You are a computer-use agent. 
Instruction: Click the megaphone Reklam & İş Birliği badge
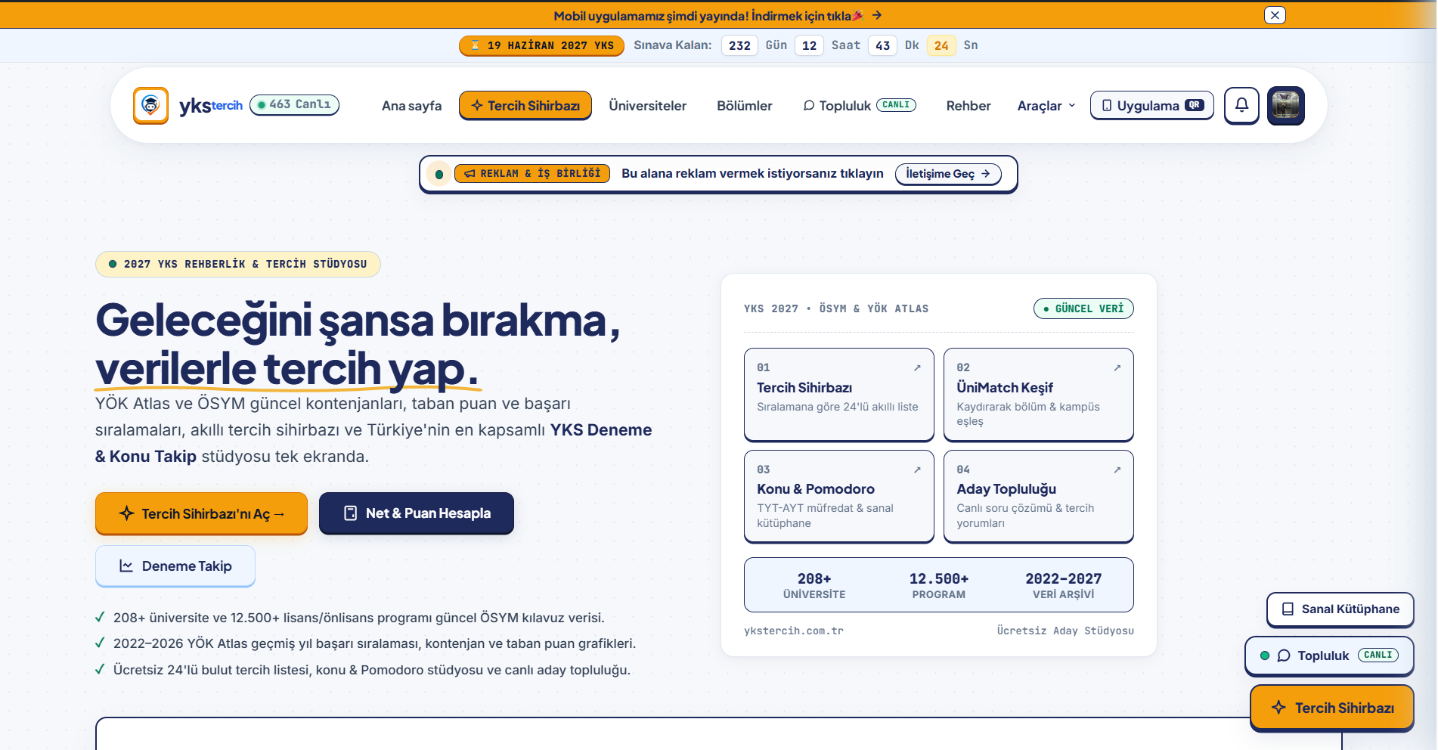[532, 173]
